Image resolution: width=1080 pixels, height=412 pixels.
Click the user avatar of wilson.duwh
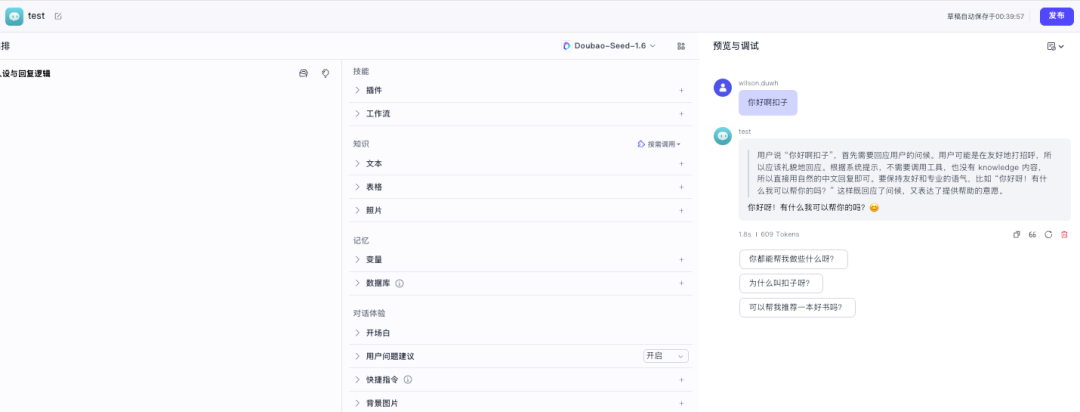point(723,87)
